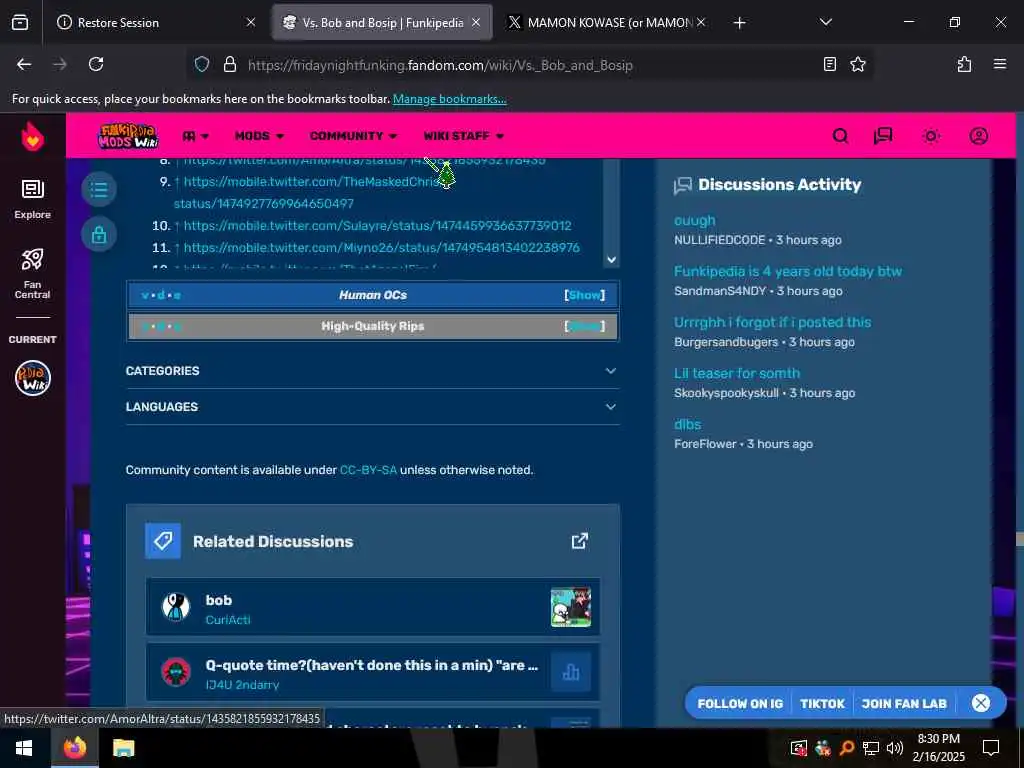The width and height of the screenshot is (1024, 768).
Task: Switch to the MAMON KOWASE X tab
Action: coord(609,23)
